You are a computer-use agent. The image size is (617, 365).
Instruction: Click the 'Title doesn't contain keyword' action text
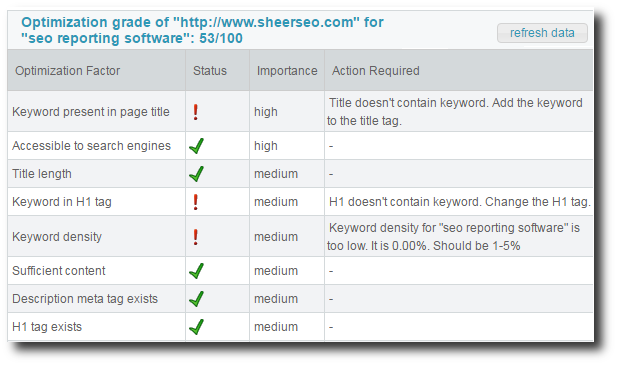point(455,112)
